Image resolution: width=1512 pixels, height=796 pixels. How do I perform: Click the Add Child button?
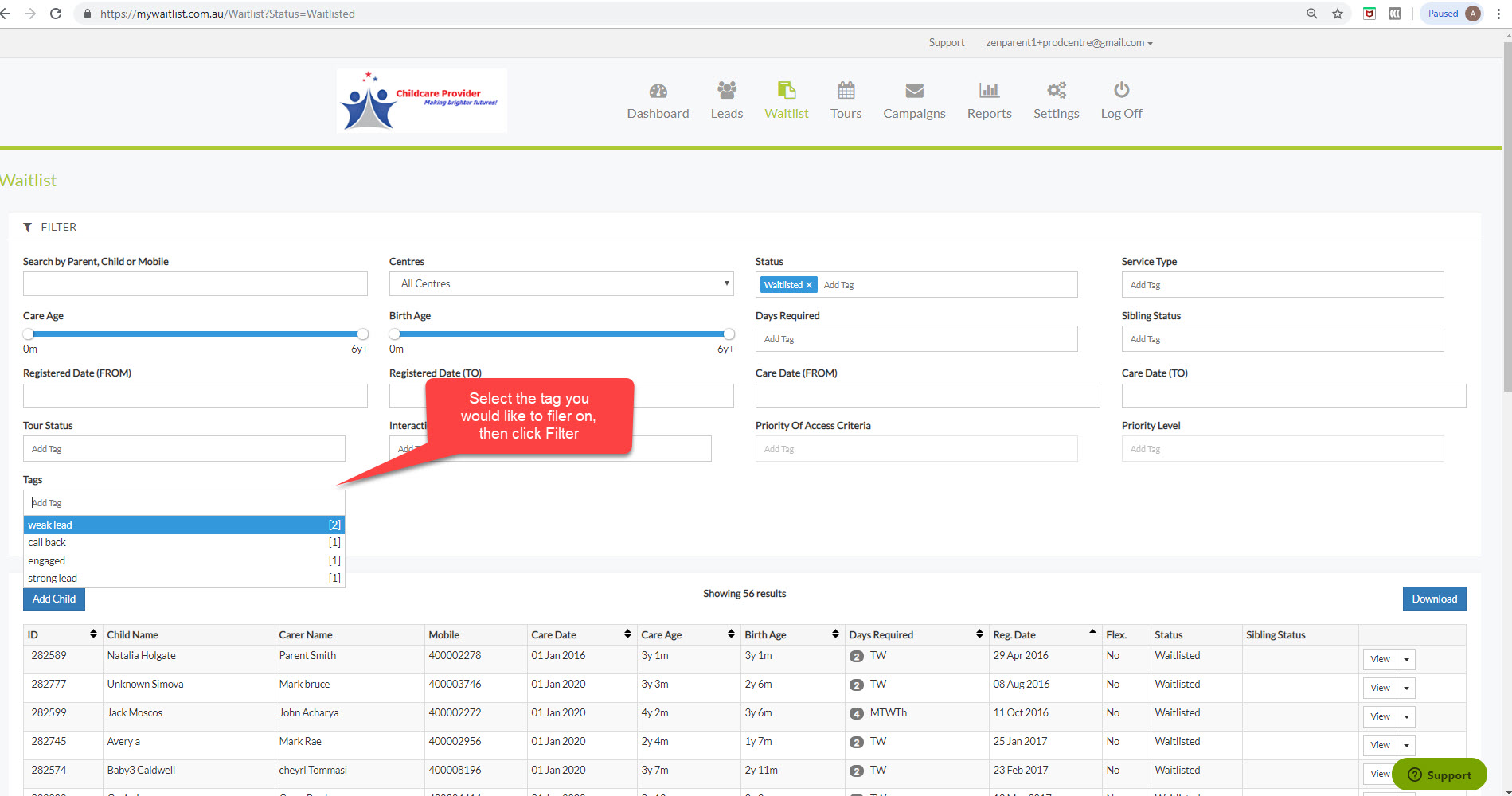[54, 599]
